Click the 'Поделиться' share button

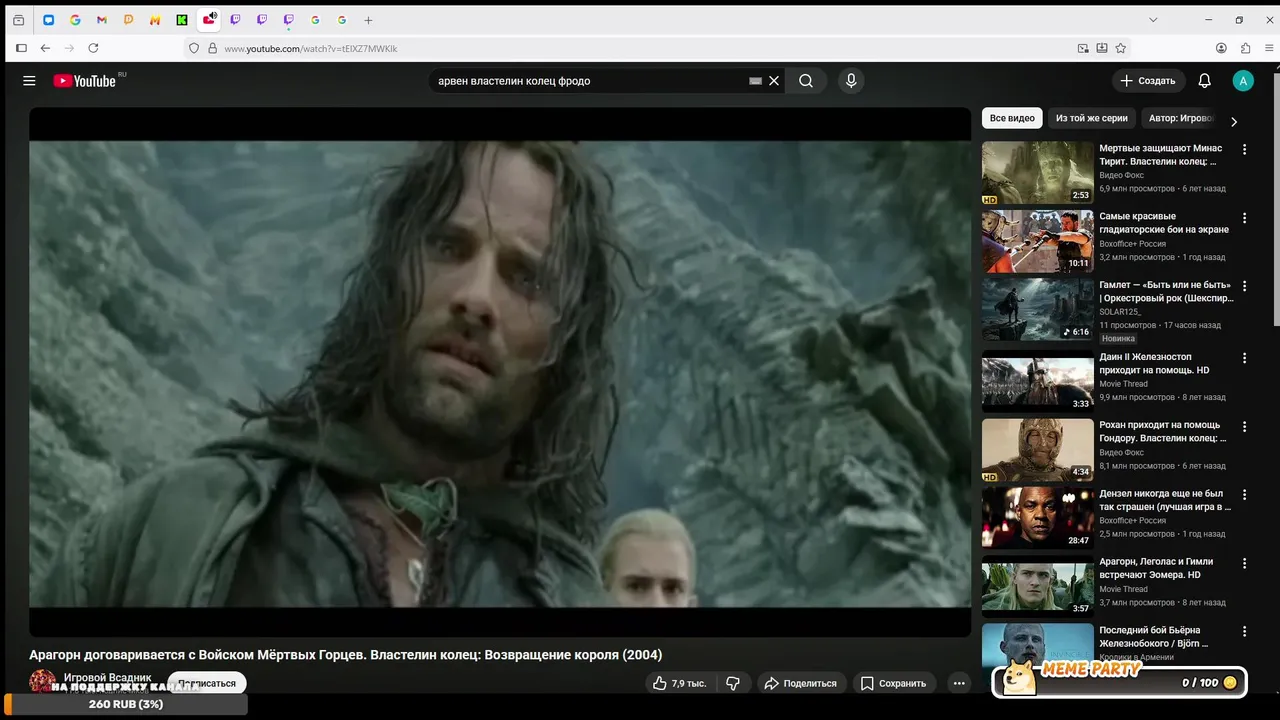pyautogui.click(x=800, y=683)
